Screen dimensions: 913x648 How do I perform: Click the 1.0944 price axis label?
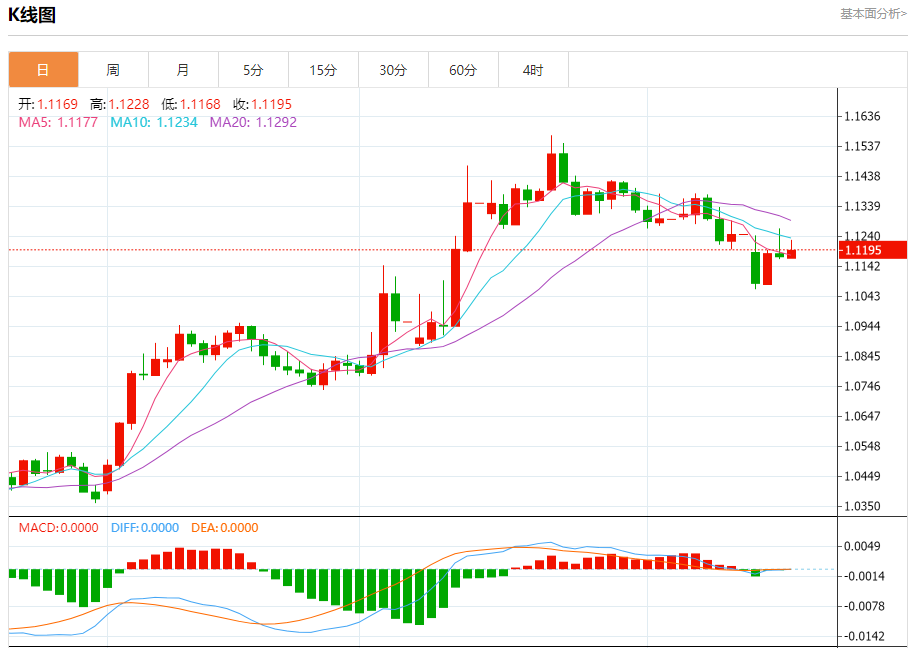click(862, 326)
